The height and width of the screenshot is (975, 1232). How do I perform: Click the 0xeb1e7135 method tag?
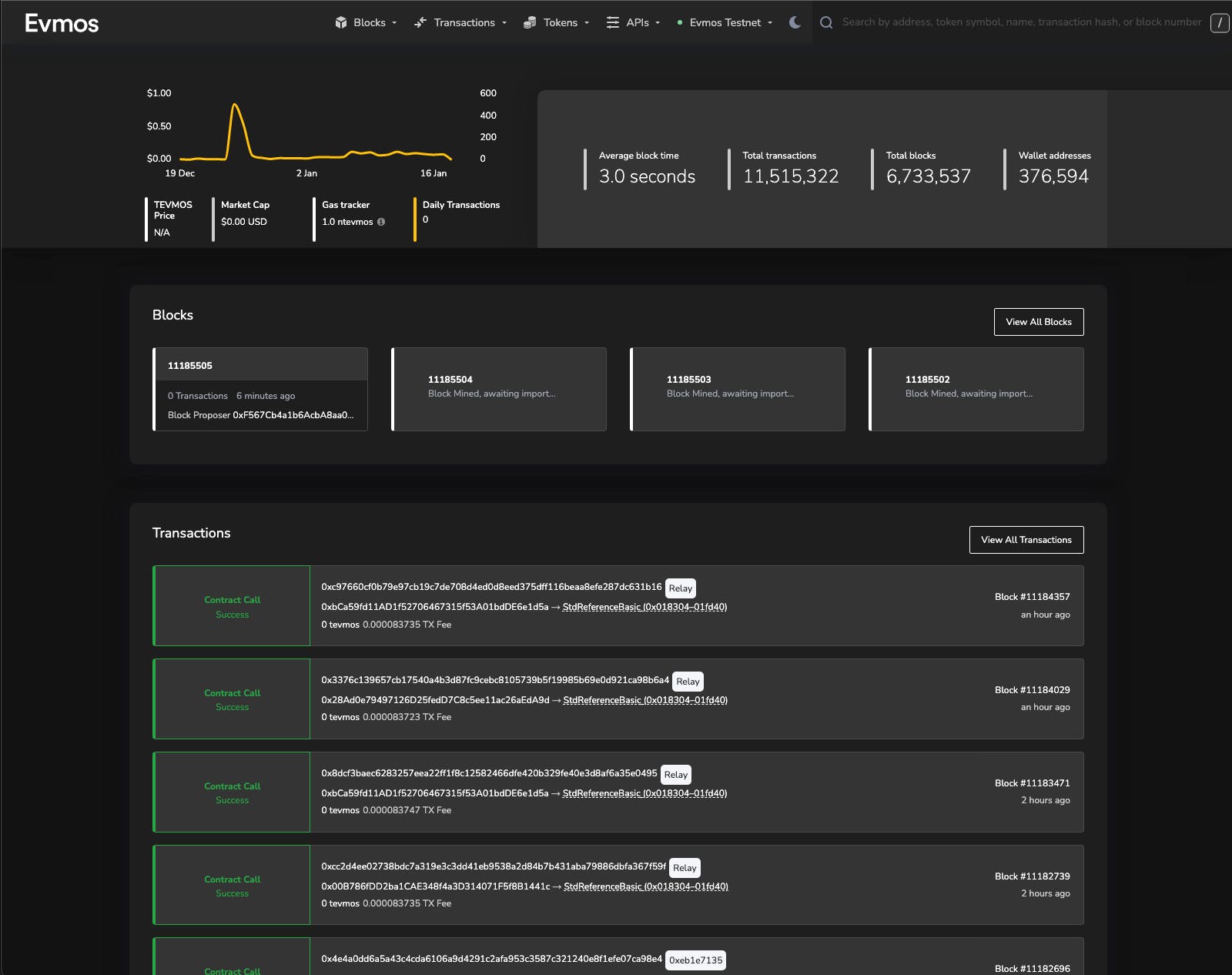(696, 960)
